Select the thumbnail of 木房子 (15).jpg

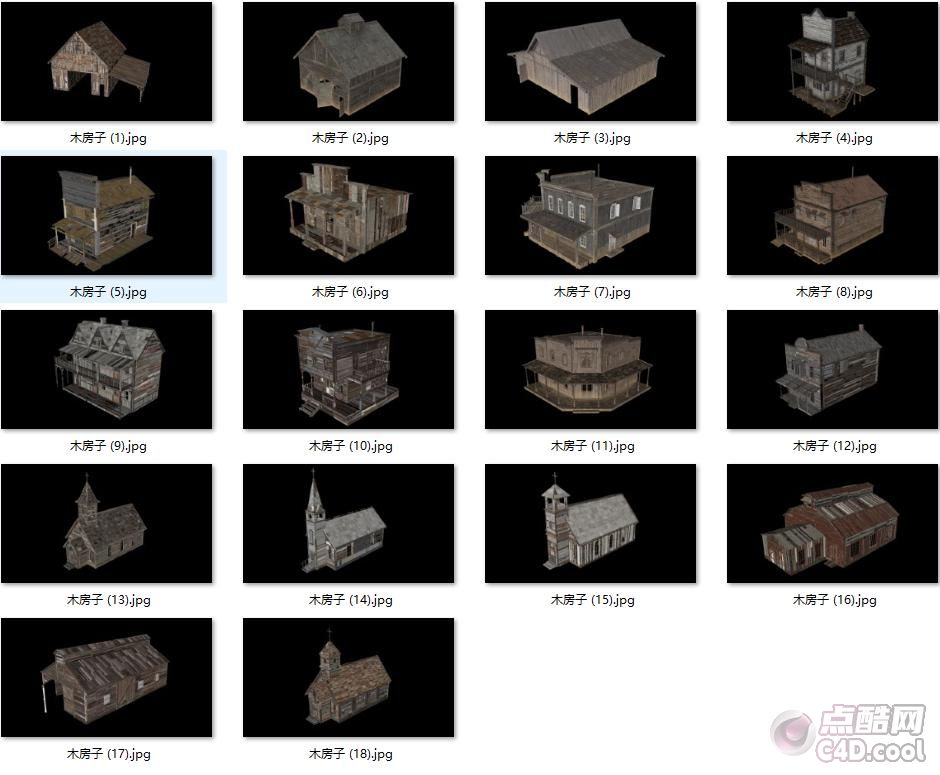coord(590,524)
